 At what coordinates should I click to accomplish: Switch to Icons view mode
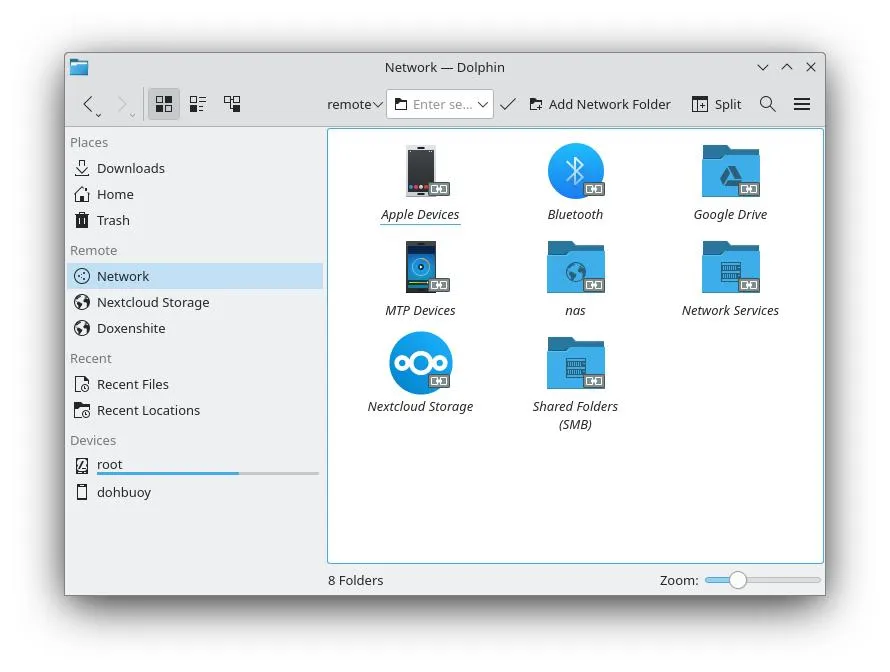[x=164, y=104]
